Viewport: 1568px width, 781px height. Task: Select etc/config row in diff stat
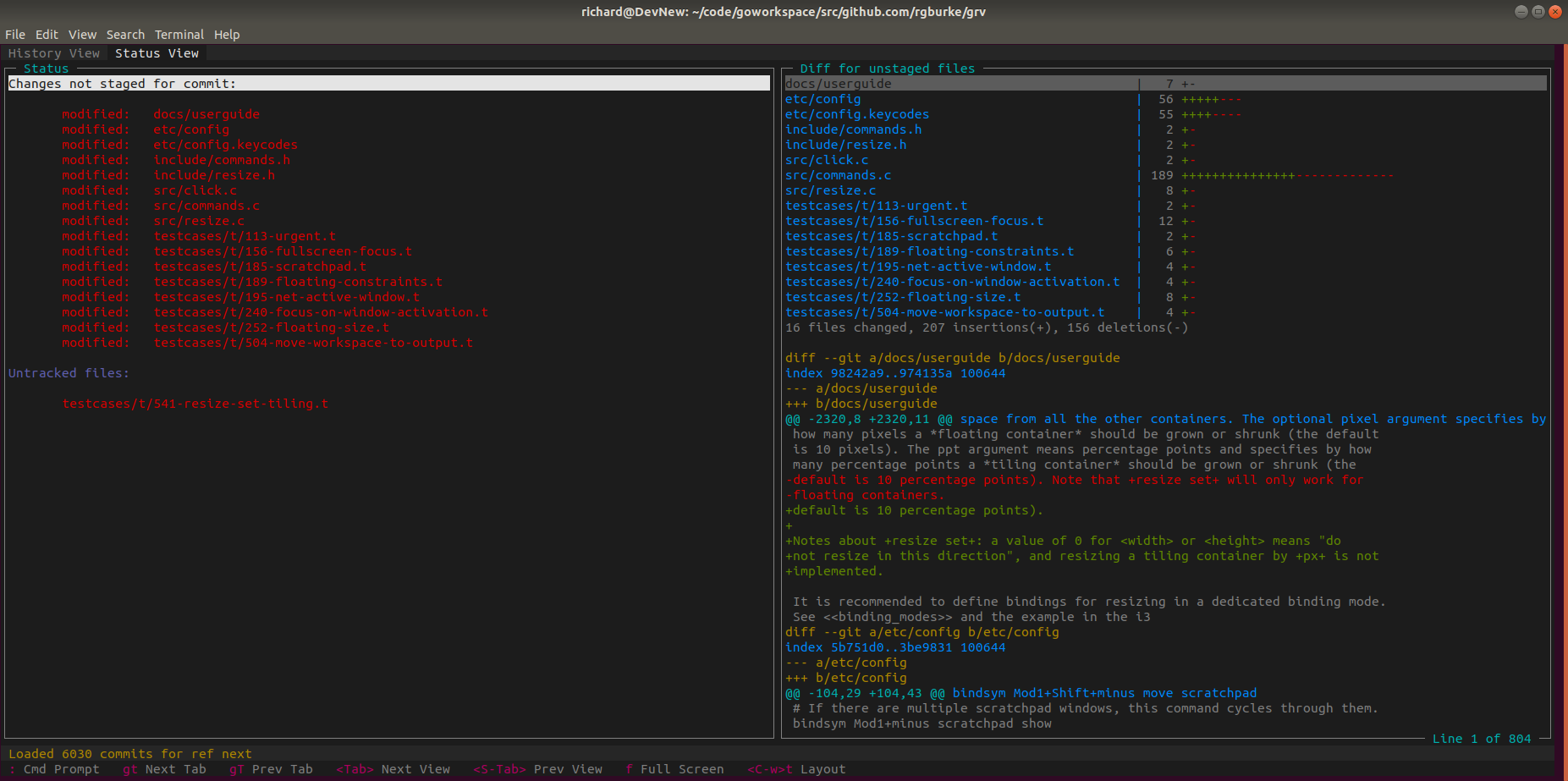(x=1014, y=99)
